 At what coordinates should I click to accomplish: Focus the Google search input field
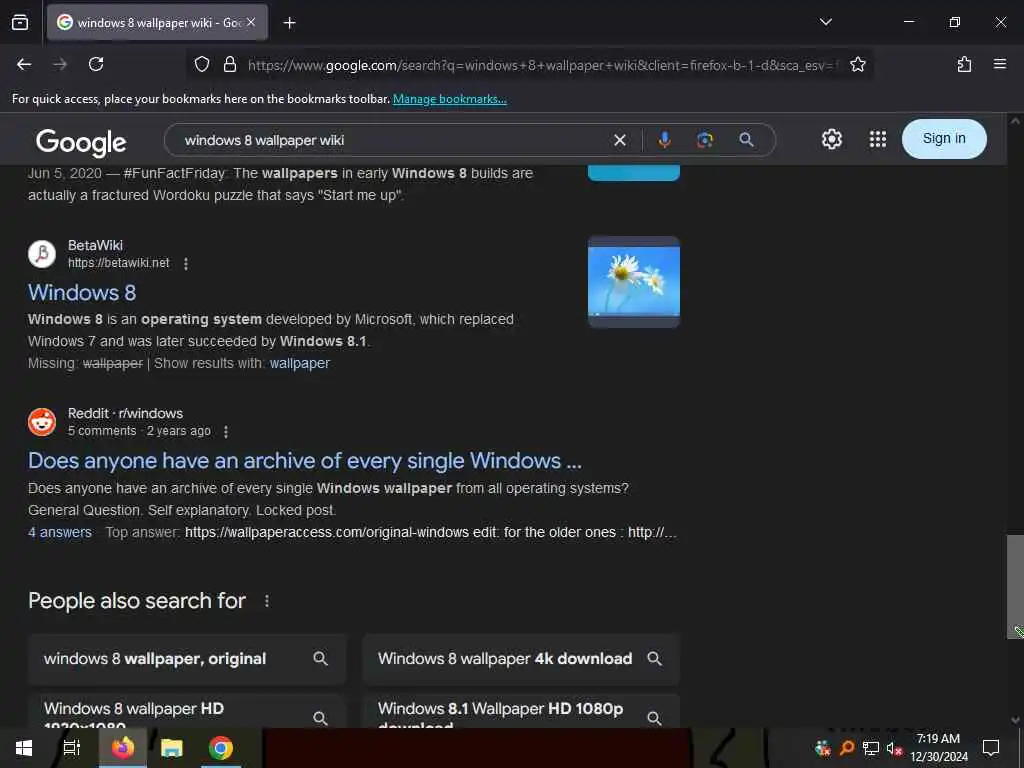(x=392, y=140)
